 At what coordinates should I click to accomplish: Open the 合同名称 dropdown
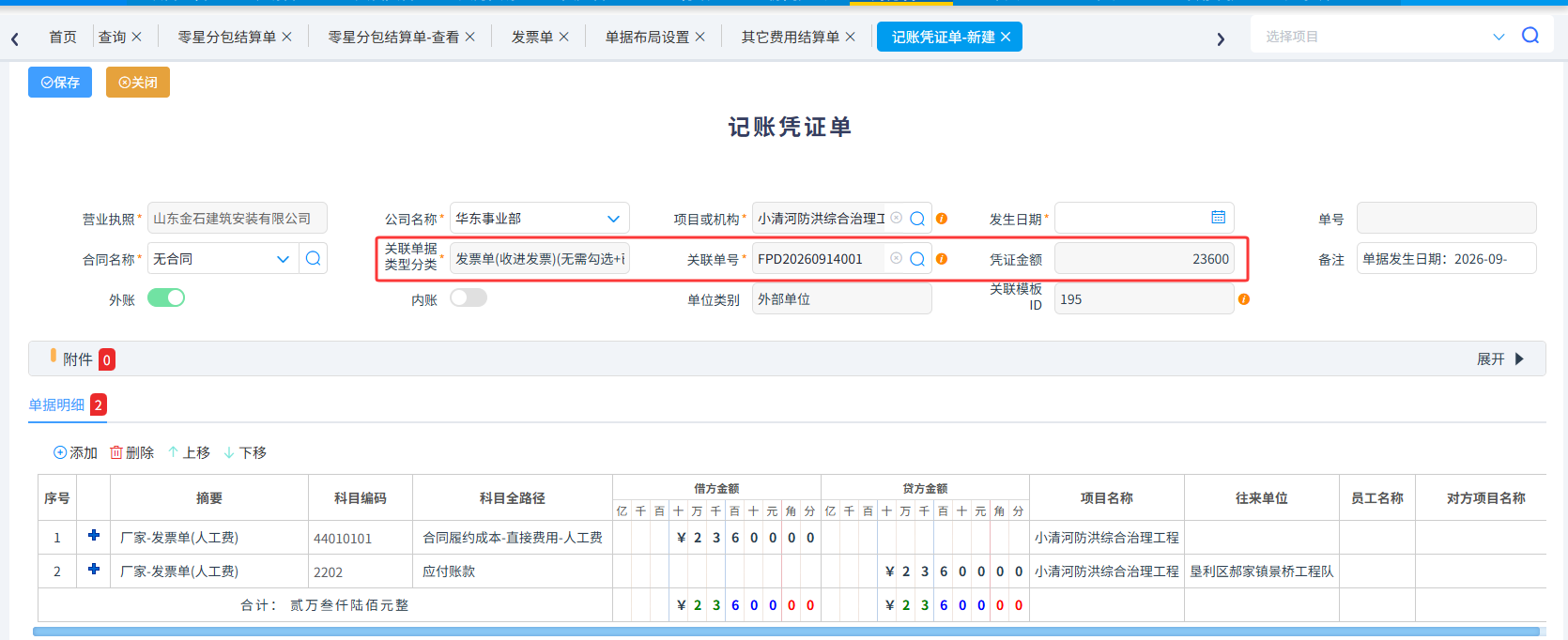[283, 259]
